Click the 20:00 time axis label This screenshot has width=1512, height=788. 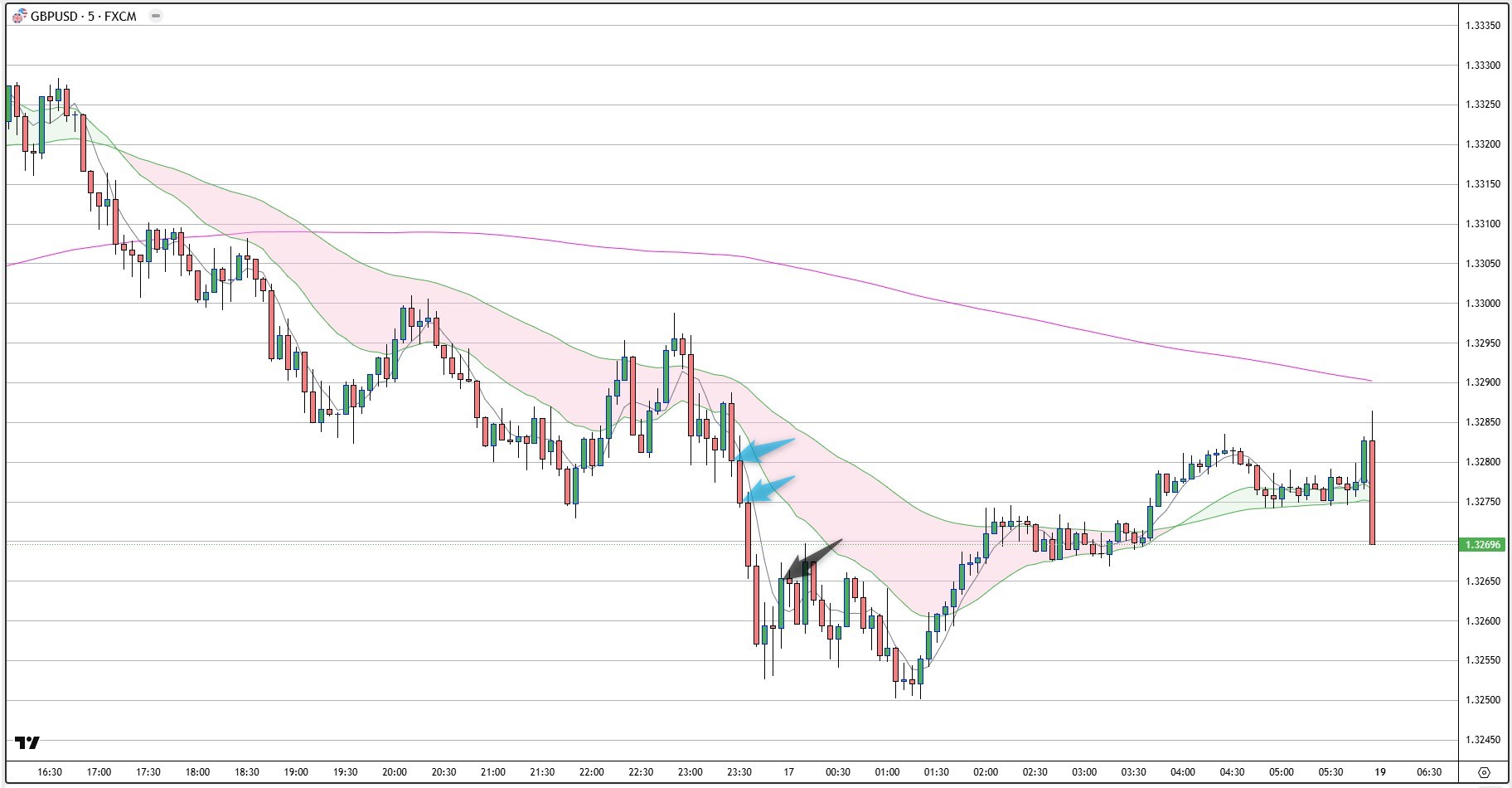coord(395,772)
